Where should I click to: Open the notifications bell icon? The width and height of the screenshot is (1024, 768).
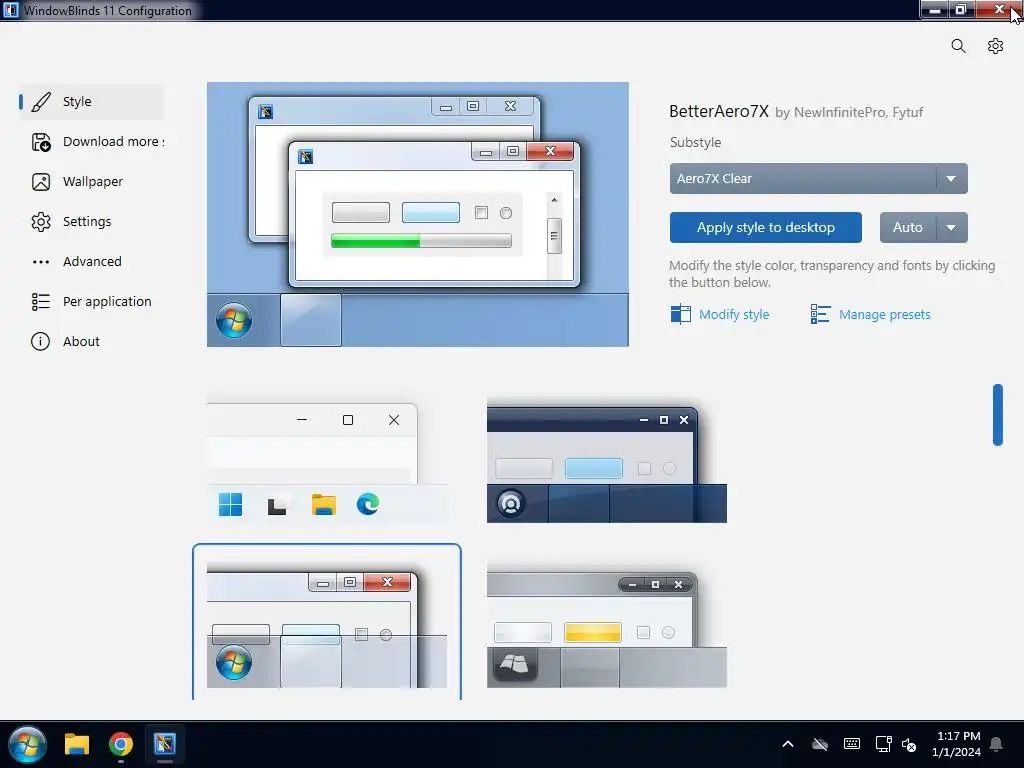[997, 744]
